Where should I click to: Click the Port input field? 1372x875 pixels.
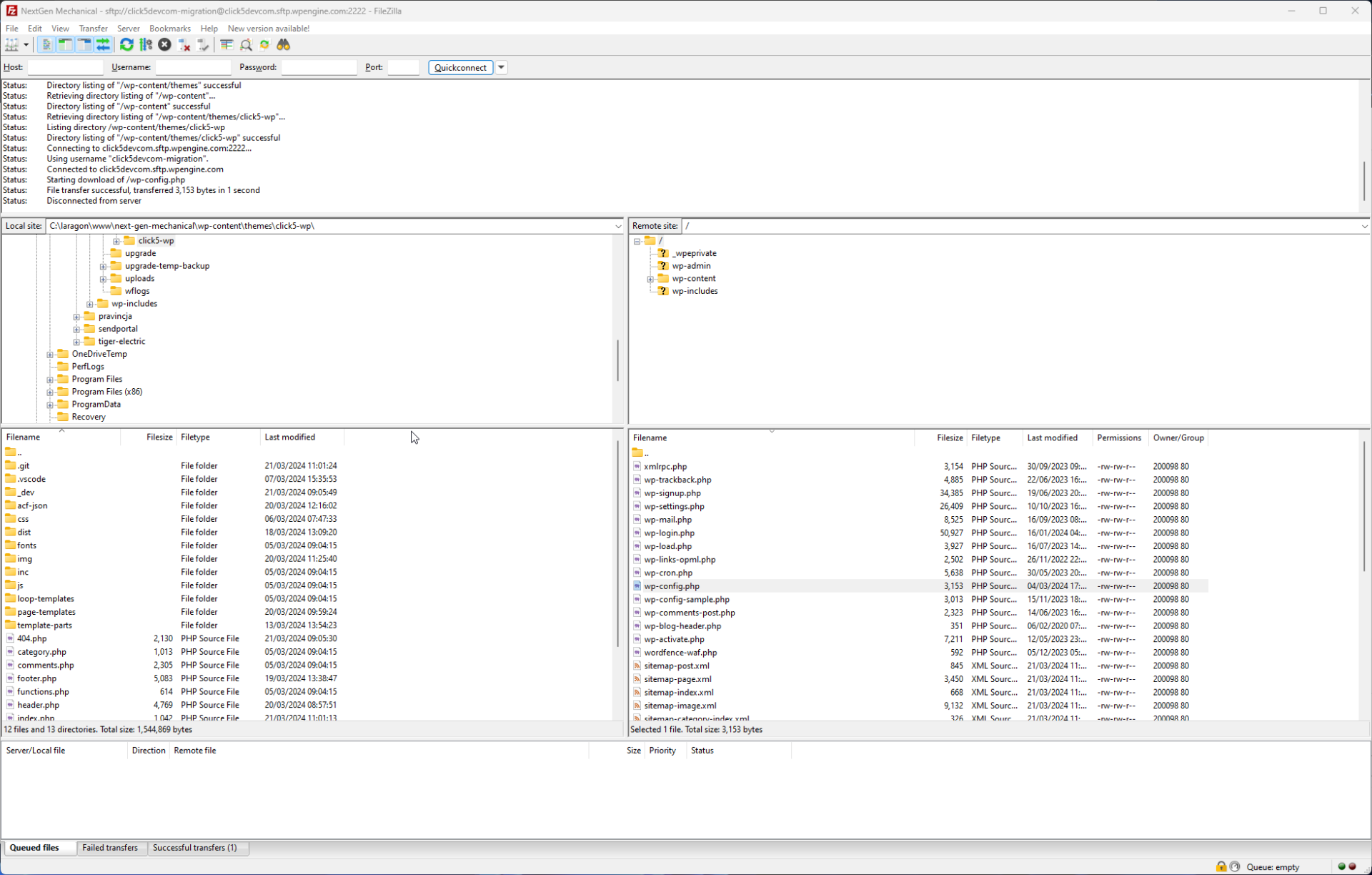coord(403,67)
